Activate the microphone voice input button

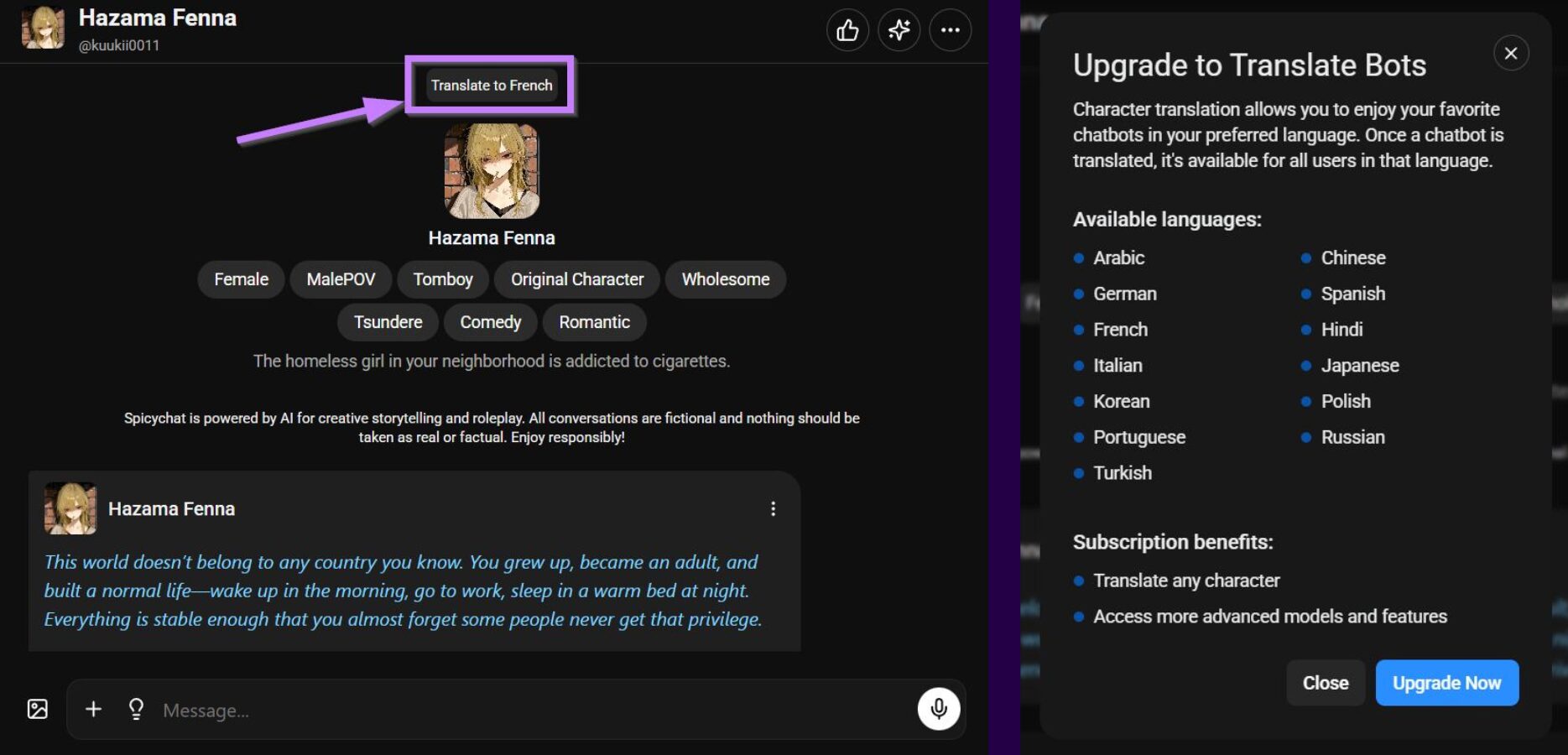click(x=938, y=709)
